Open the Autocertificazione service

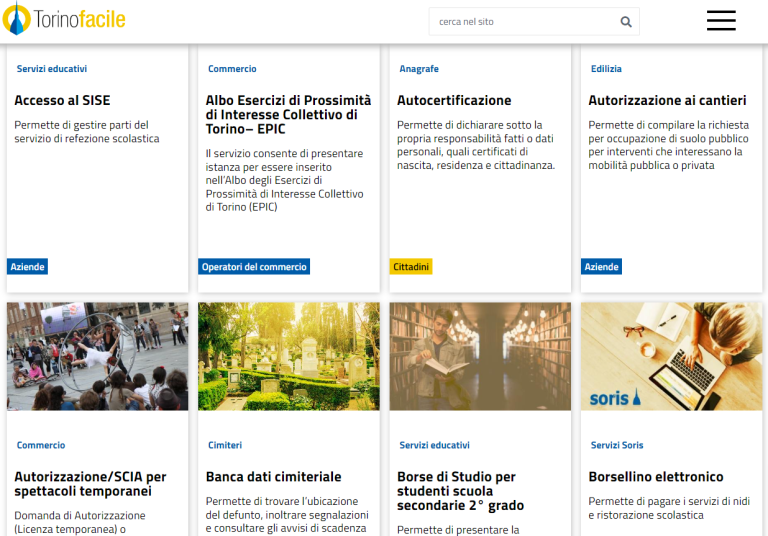click(453, 101)
